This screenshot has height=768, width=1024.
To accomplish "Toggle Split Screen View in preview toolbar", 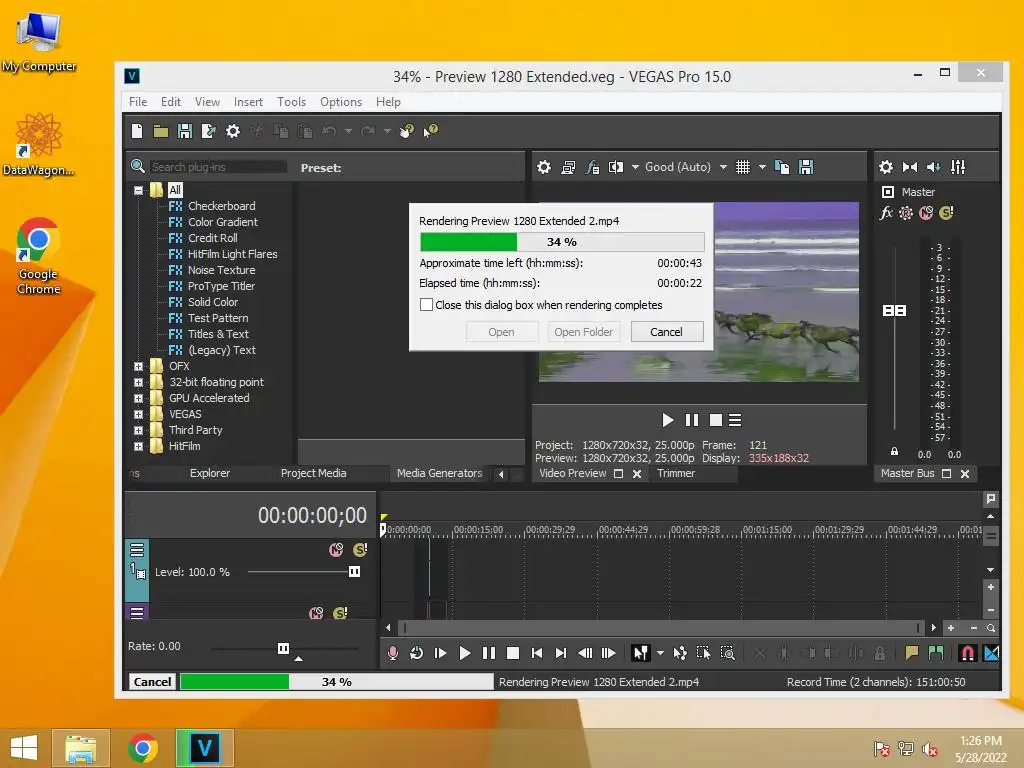I will pyautogui.click(x=616, y=167).
